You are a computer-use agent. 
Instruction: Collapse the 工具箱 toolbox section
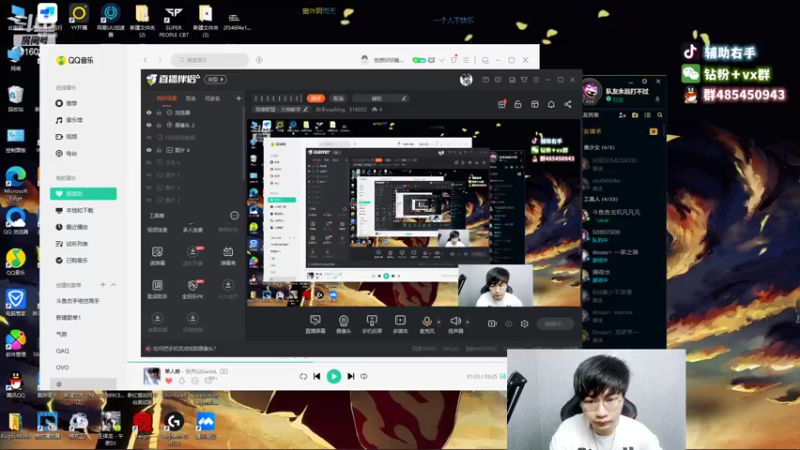pos(234,215)
